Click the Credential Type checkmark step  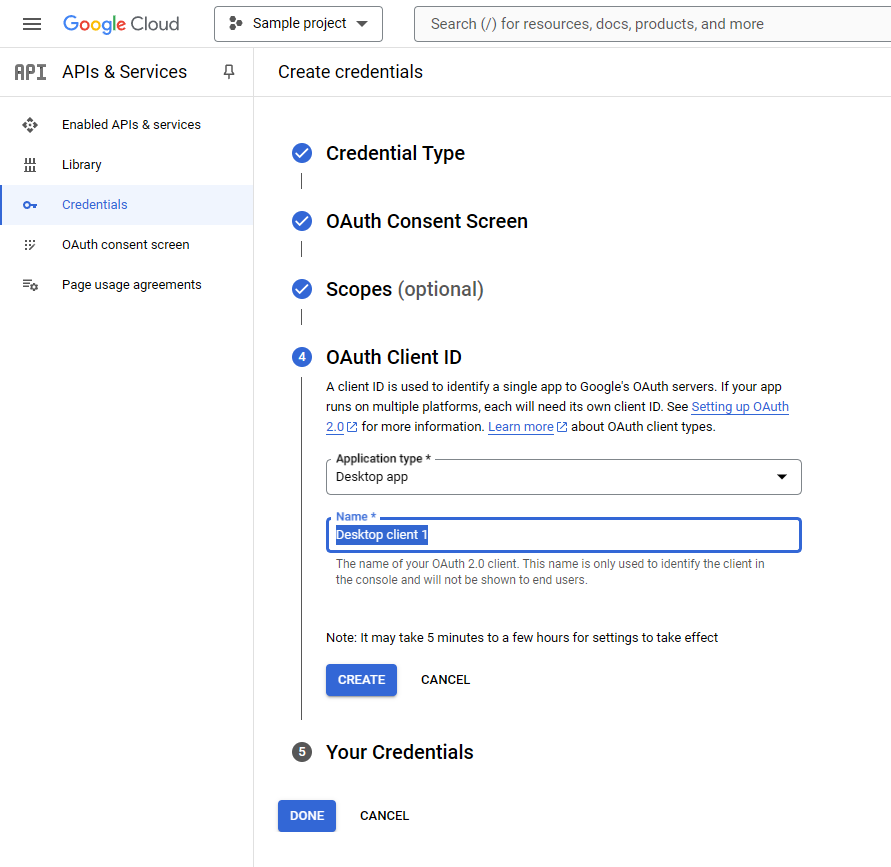click(302, 153)
